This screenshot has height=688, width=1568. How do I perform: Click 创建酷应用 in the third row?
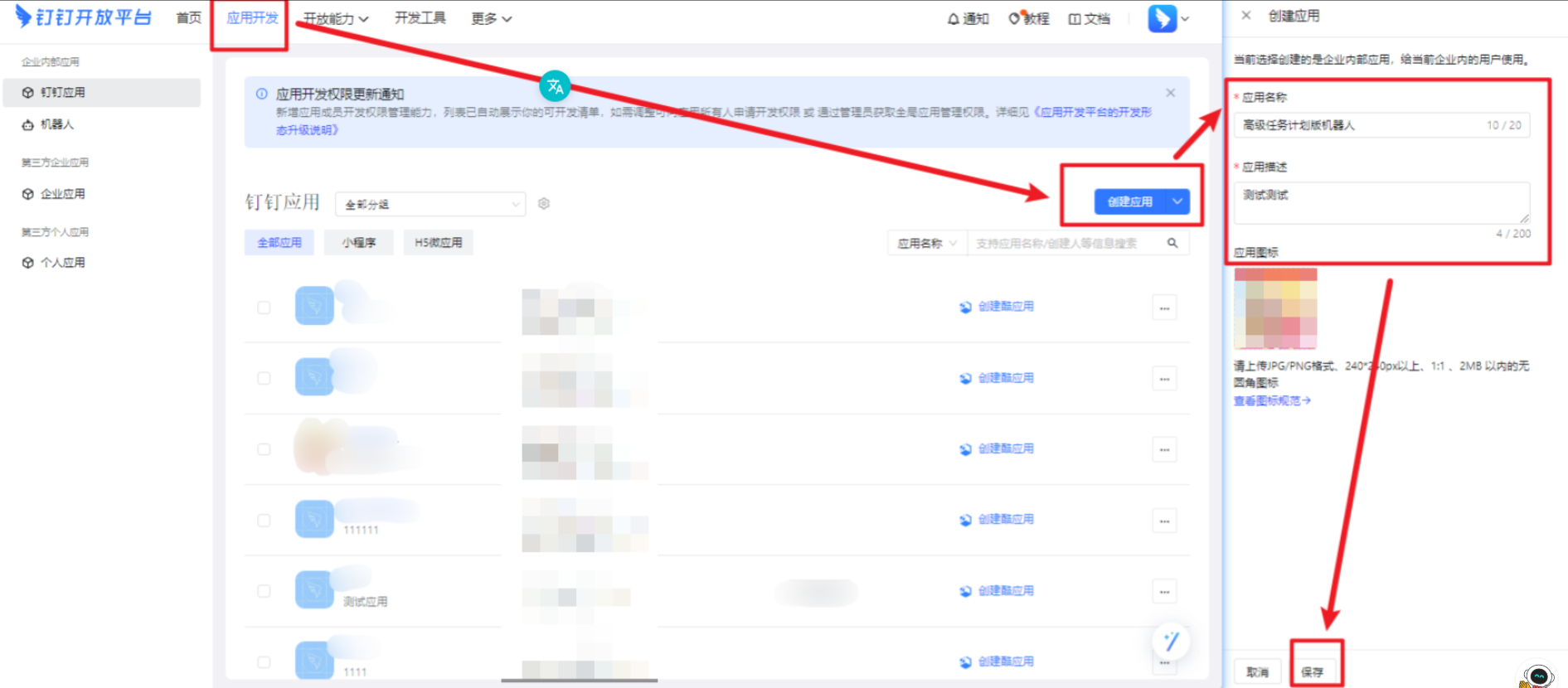click(x=997, y=448)
